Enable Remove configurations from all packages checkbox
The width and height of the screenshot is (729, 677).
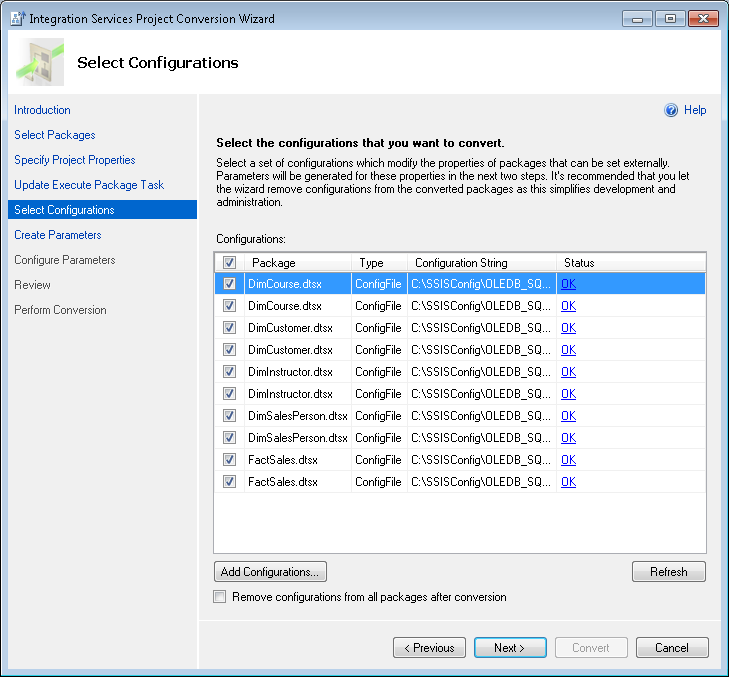click(220, 597)
